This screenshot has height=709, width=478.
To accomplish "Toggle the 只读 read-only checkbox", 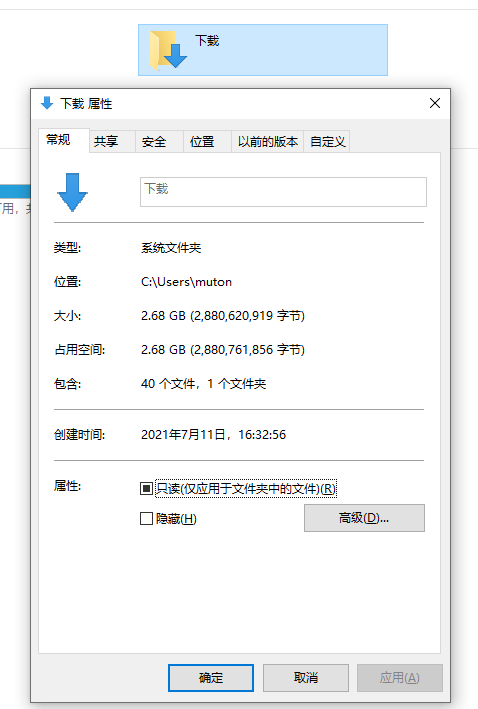I will pos(146,488).
